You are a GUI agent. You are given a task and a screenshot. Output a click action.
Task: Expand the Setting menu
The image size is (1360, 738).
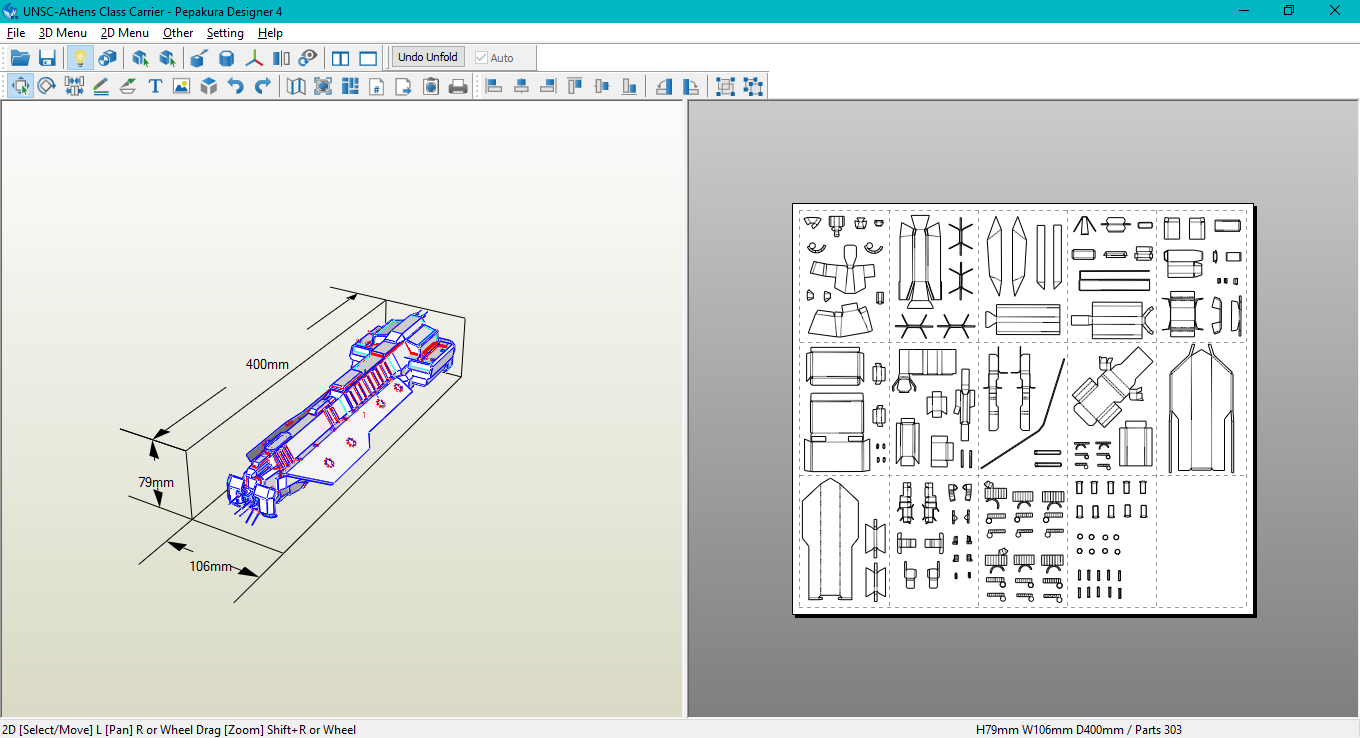225,33
